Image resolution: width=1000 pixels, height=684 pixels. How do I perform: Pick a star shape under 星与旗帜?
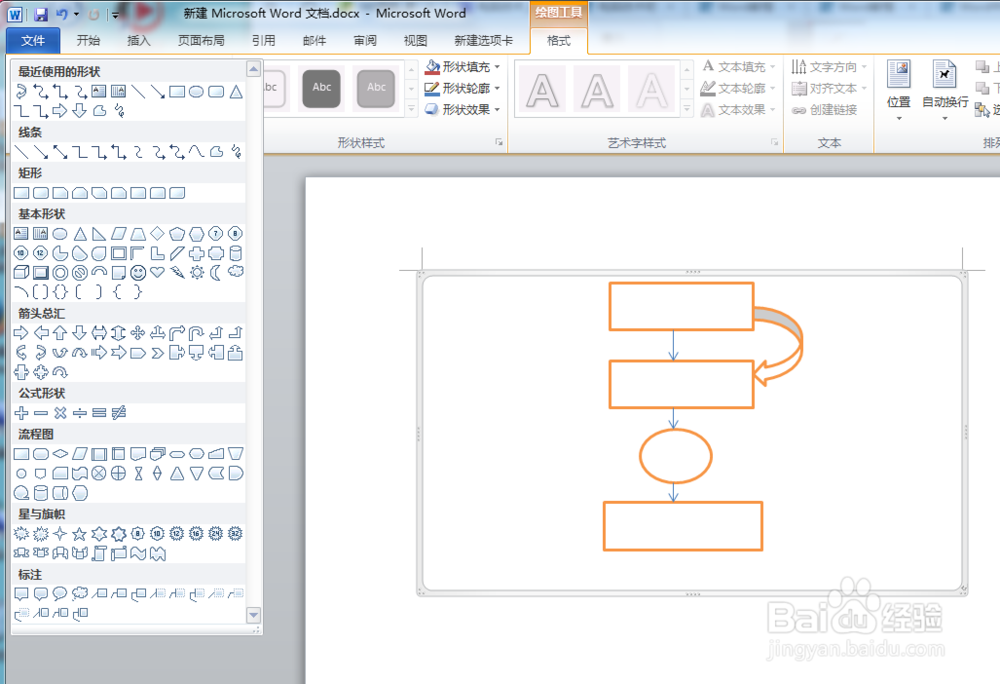coord(80,533)
